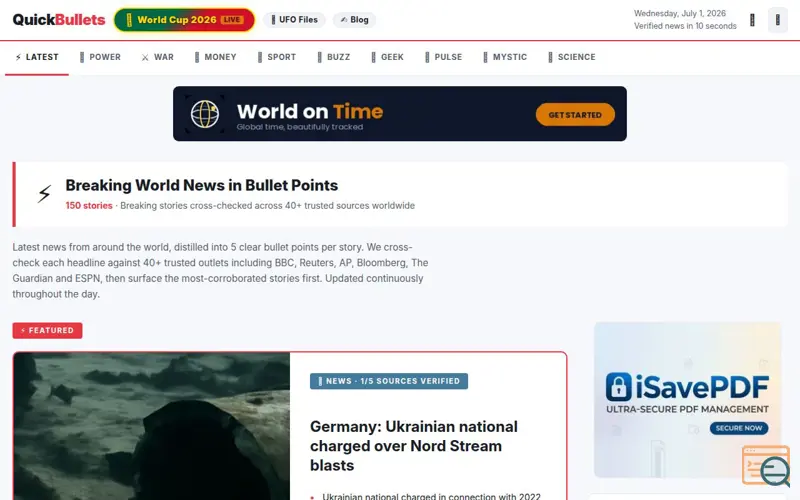This screenshot has width=800, height=500.
Task: Visit the Blog page
Action: pyautogui.click(x=355, y=20)
